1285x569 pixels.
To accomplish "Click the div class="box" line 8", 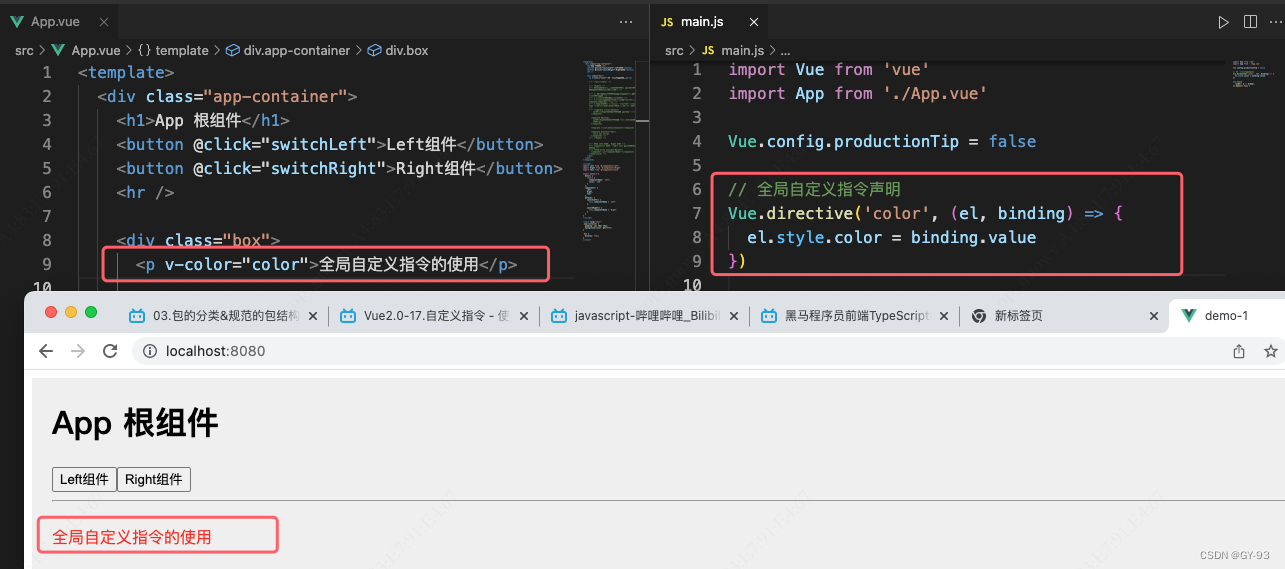I will tap(198, 240).
